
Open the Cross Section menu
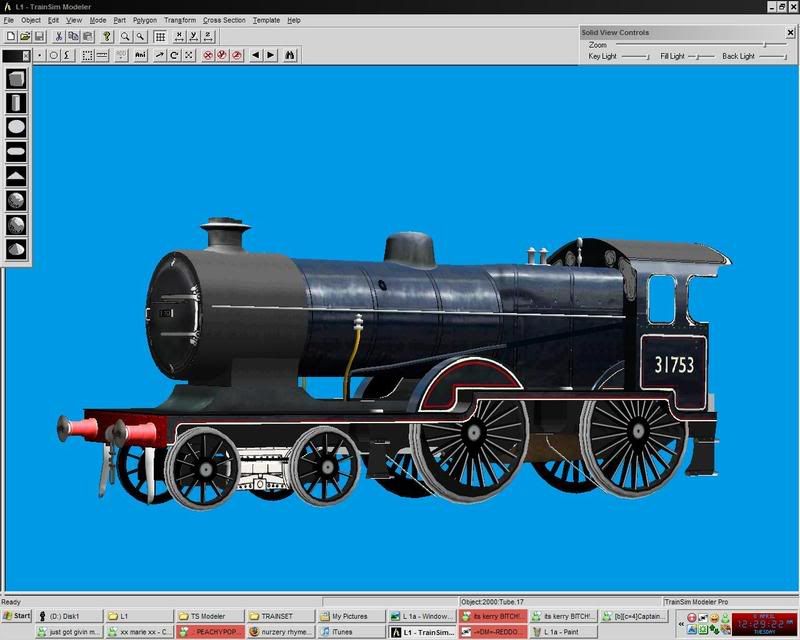pos(223,20)
